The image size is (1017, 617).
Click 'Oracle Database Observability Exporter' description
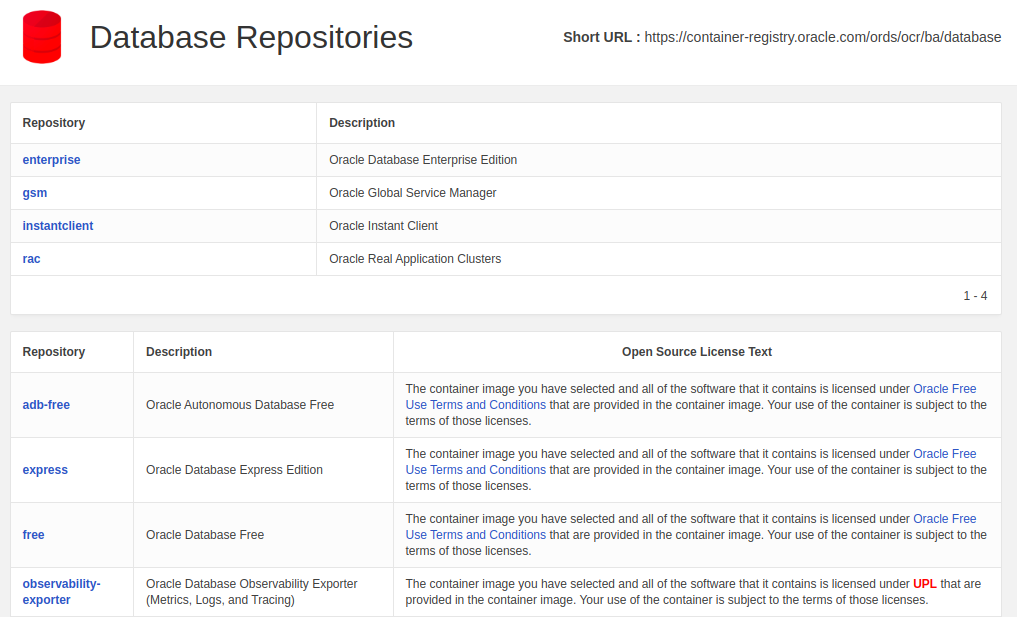(x=252, y=592)
